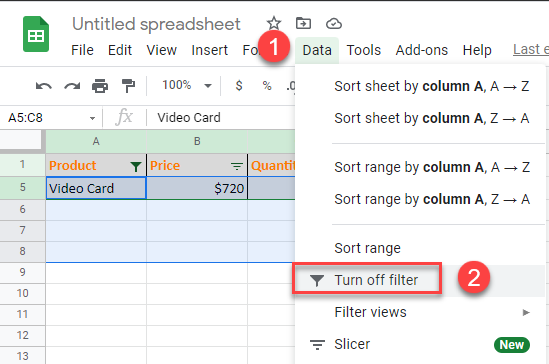Screen dimensions: 549x364
Task: Open the View menu
Action: [x=161, y=50]
